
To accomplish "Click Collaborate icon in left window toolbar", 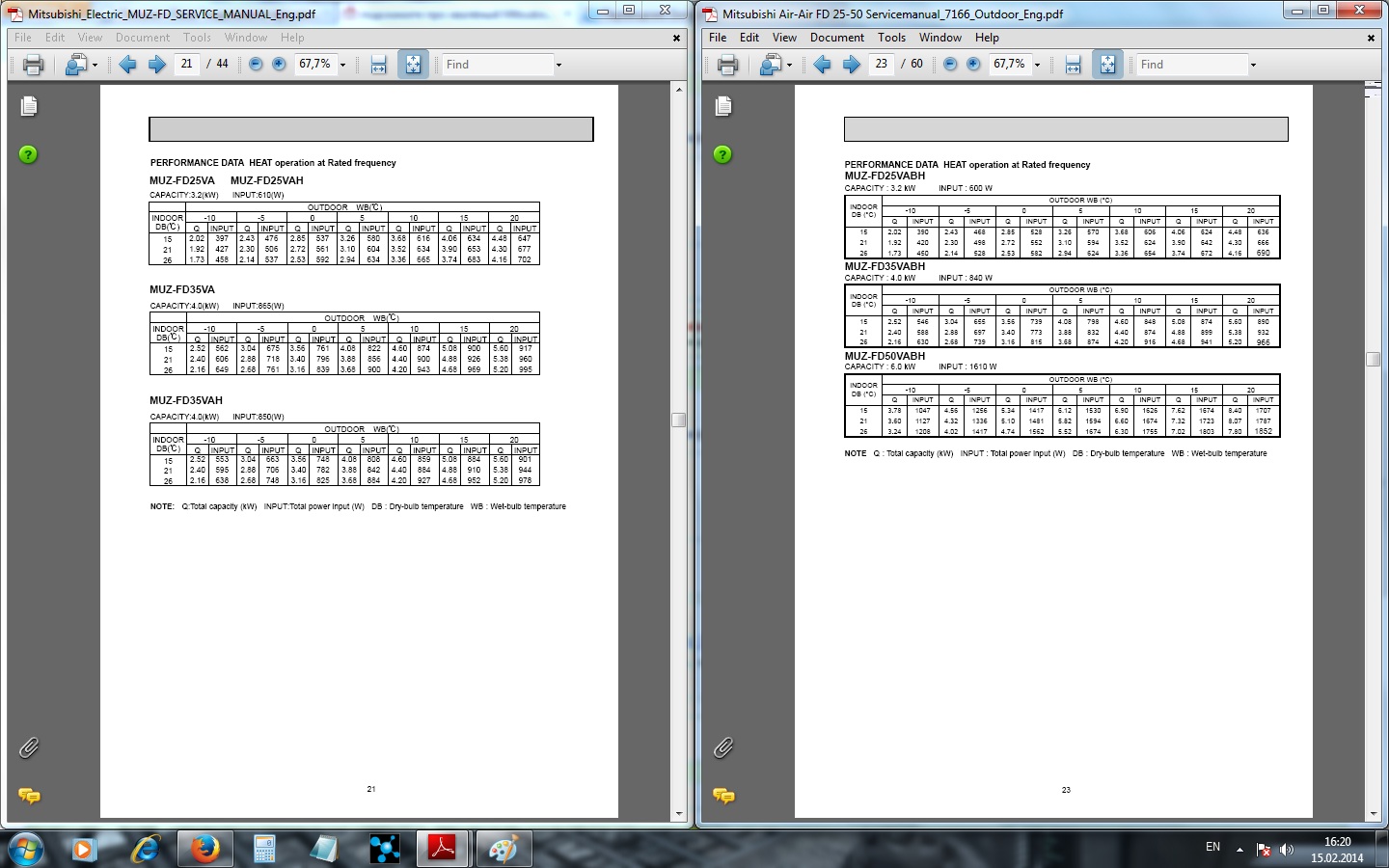I will pyautogui.click(x=76, y=65).
